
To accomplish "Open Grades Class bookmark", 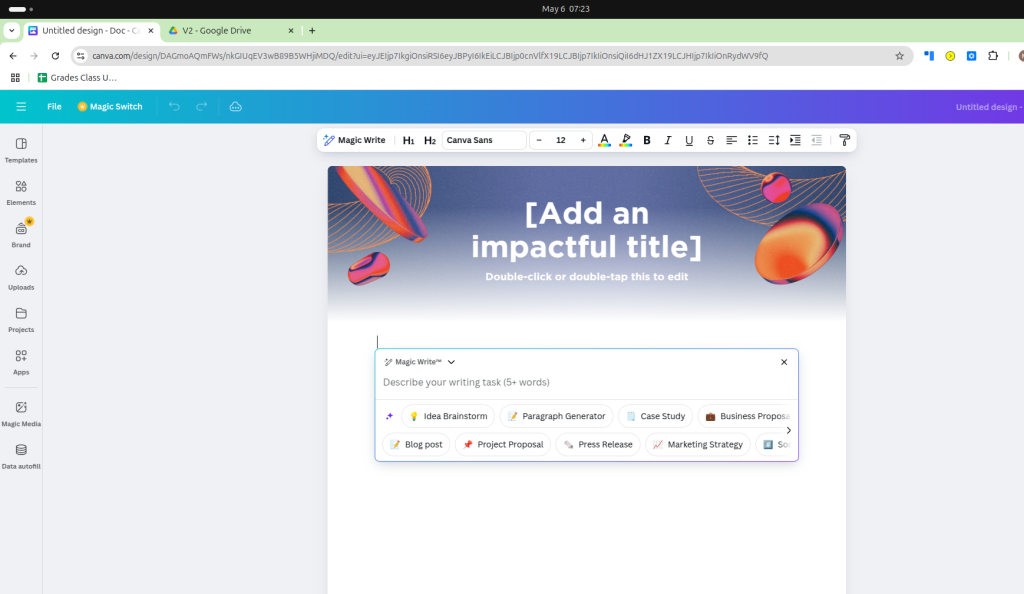I will click(77, 78).
